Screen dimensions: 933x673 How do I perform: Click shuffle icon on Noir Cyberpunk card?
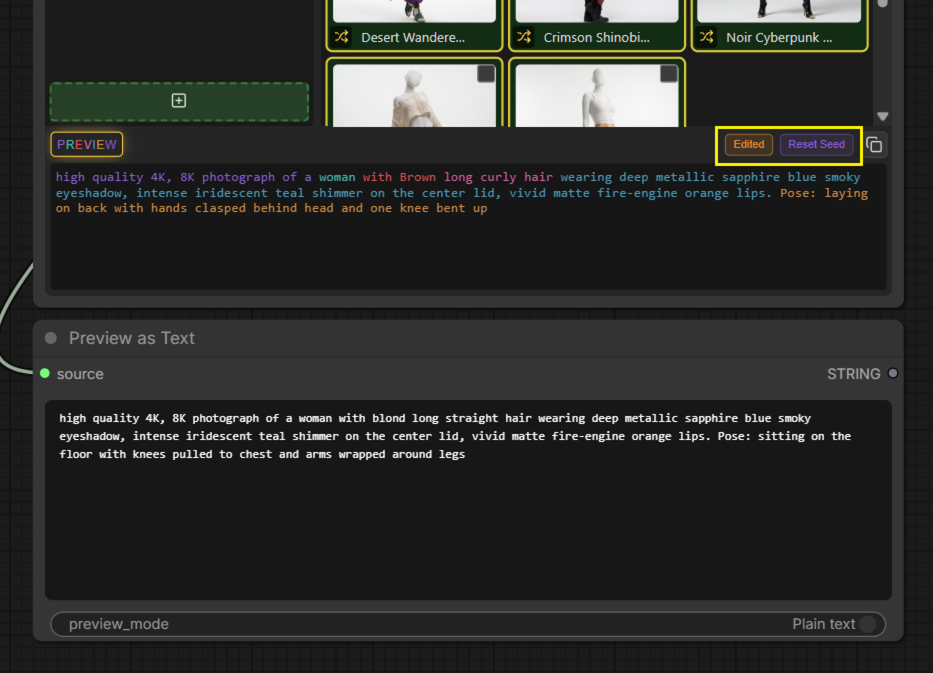point(706,37)
